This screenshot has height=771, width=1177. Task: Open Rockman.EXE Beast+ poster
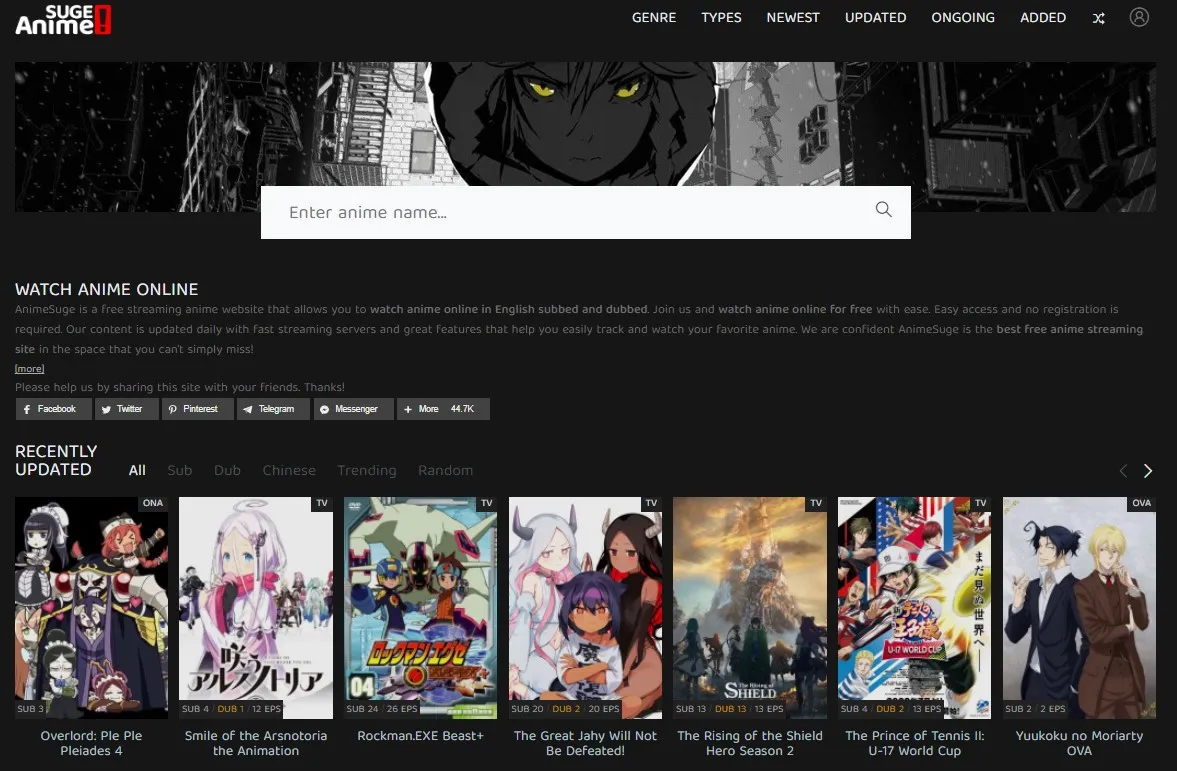pyautogui.click(x=420, y=607)
